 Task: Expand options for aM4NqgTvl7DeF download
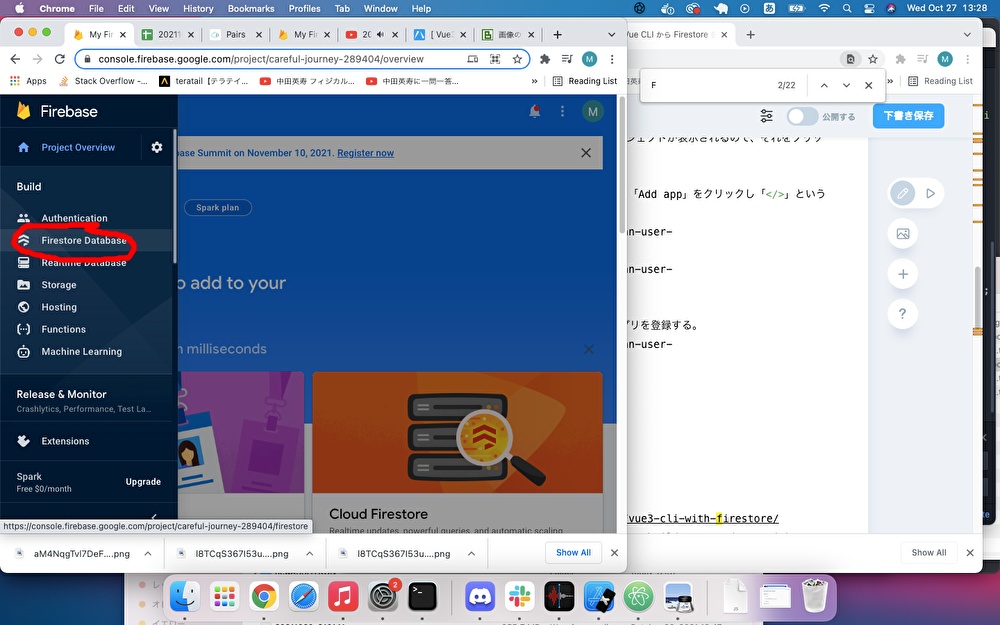[x=148, y=554]
